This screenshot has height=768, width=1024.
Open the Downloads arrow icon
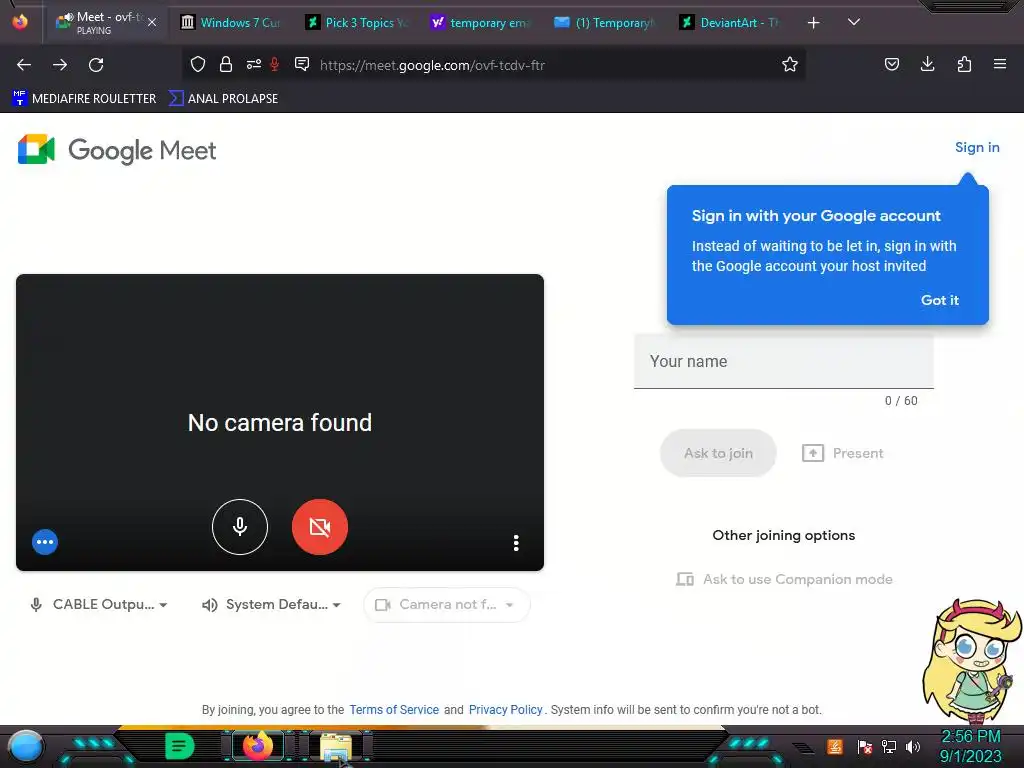[927, 64]
